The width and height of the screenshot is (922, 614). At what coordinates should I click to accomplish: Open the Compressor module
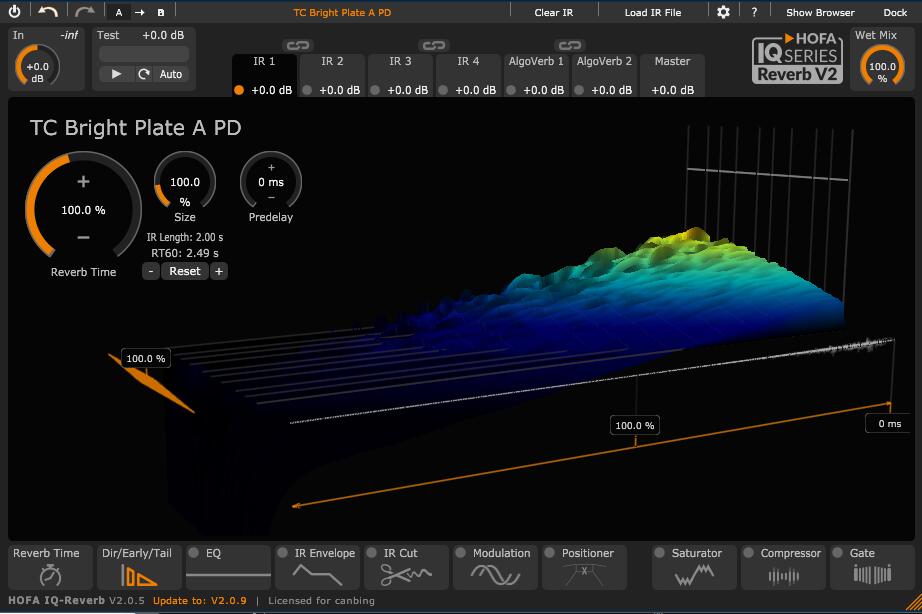click(x=783, y=567)
